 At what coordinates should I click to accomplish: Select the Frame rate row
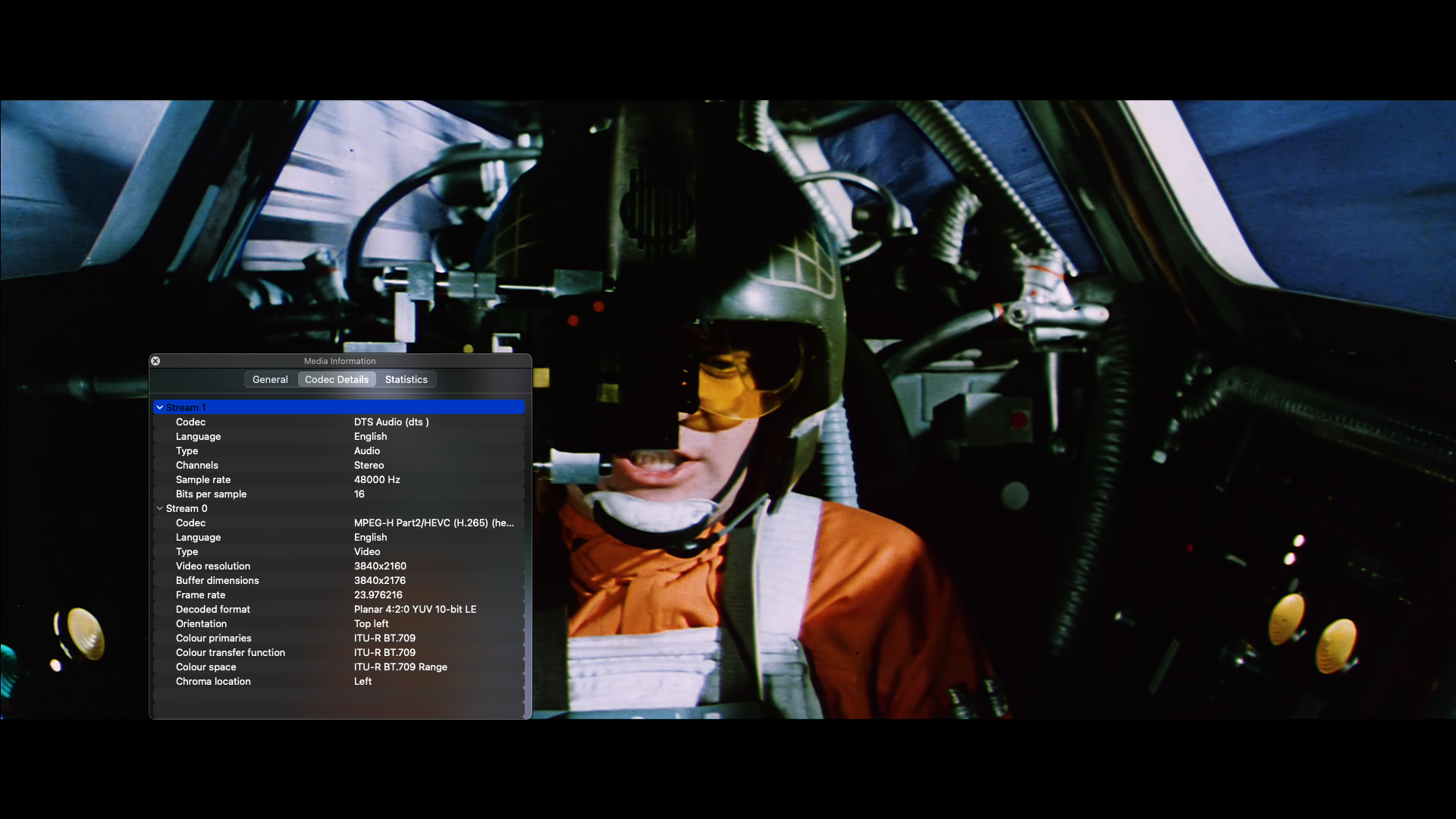200,595
